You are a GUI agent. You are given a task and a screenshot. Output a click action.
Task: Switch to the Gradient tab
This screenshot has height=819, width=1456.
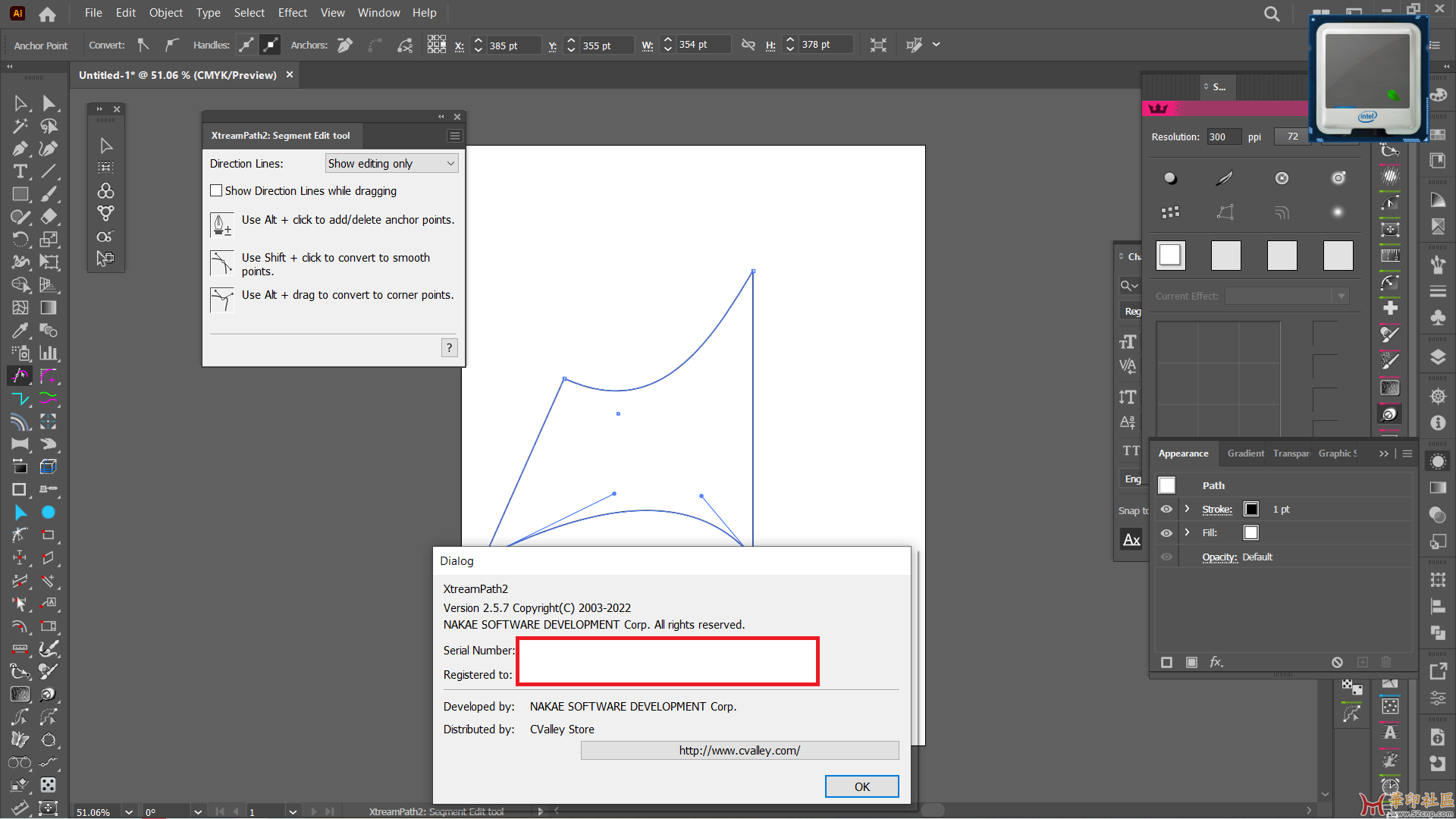(1245, 453)
